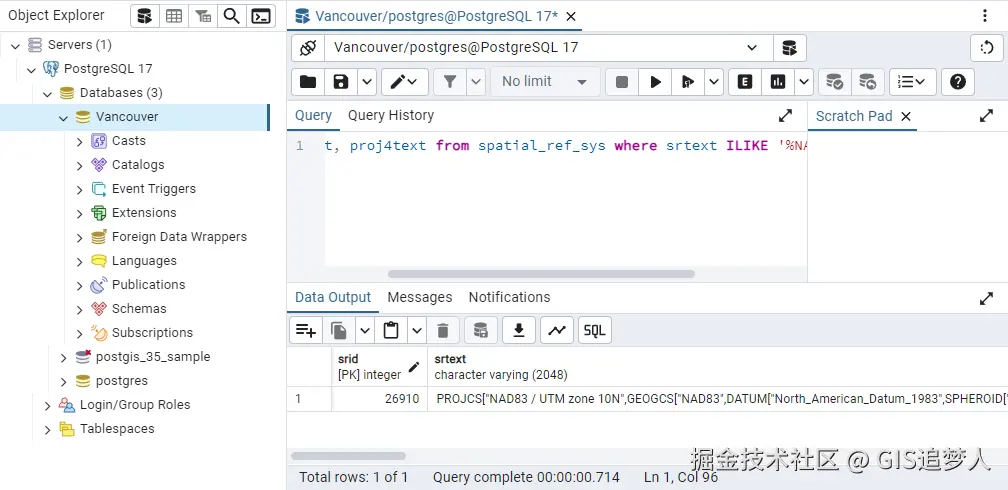The image size is (1008, 490).
Task: Switch to the Messages tab
Action: [x=420, y=298]
